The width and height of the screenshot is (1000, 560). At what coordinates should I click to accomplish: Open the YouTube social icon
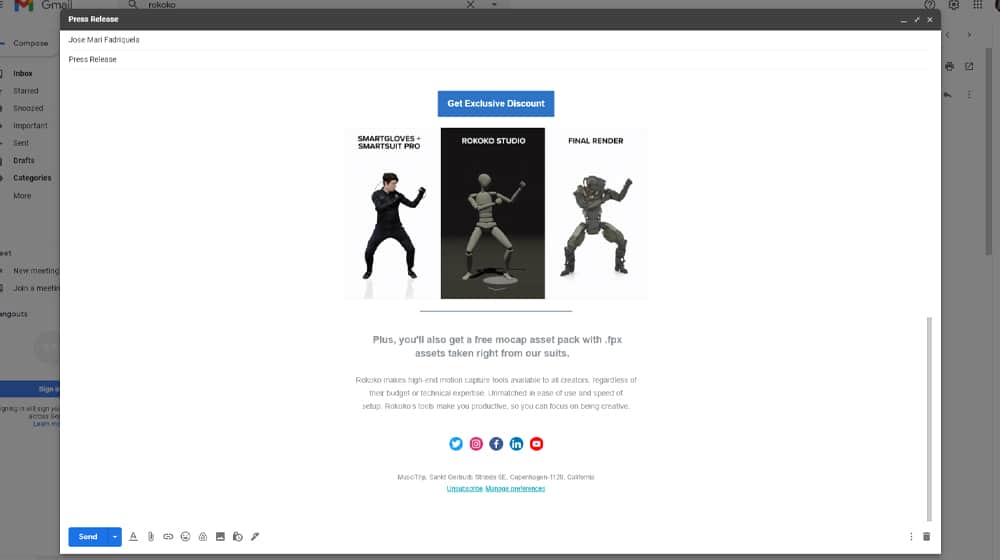536,443
